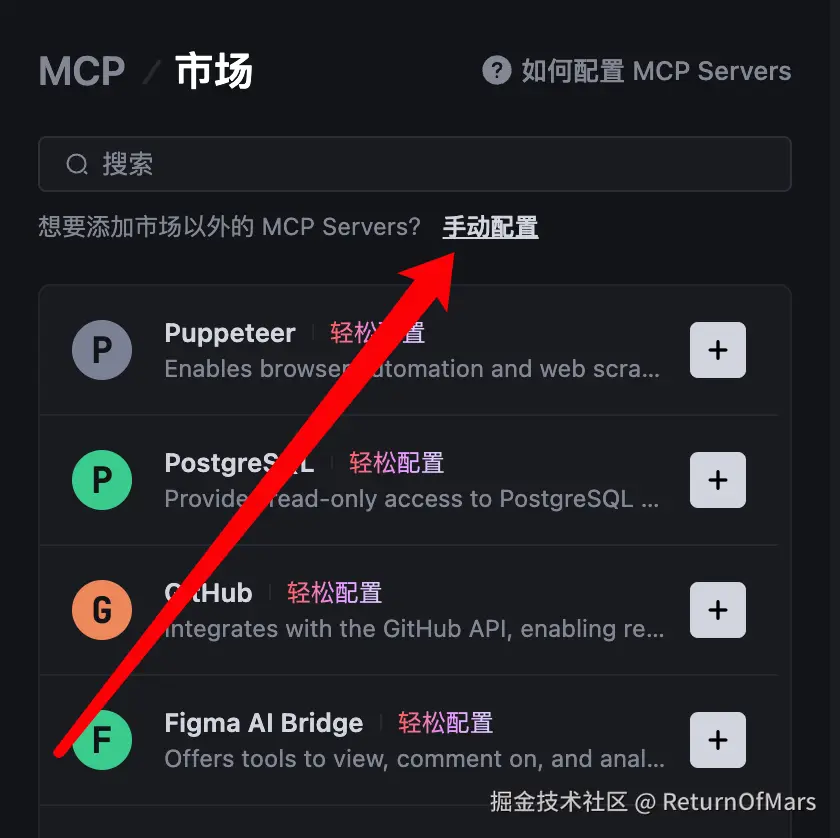Click Figma AI Bridge's 轻松配置 tag
840x838 pixels.
pos(445,723)
